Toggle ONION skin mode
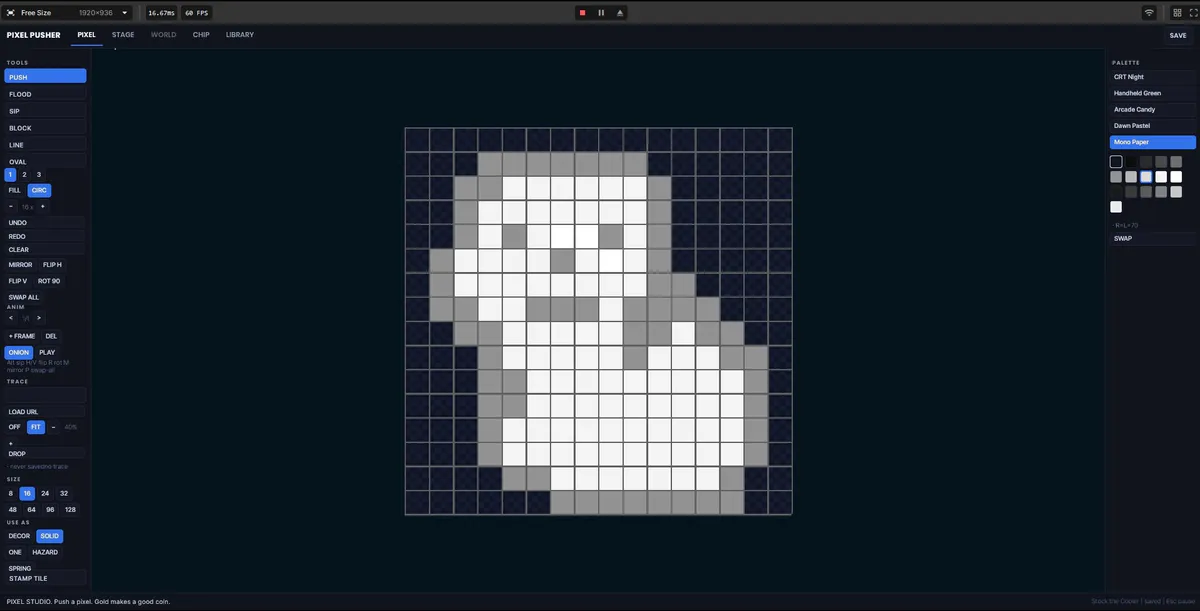This screenshot has width=1200, height=611. pos(19,352)
